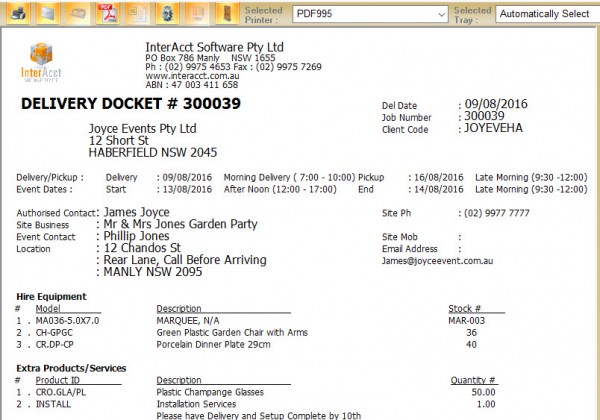This screenshot has width=600, height=420.
Task: Click the ABN : 47 003 411 658 line
Action: [x=192, y=85]
